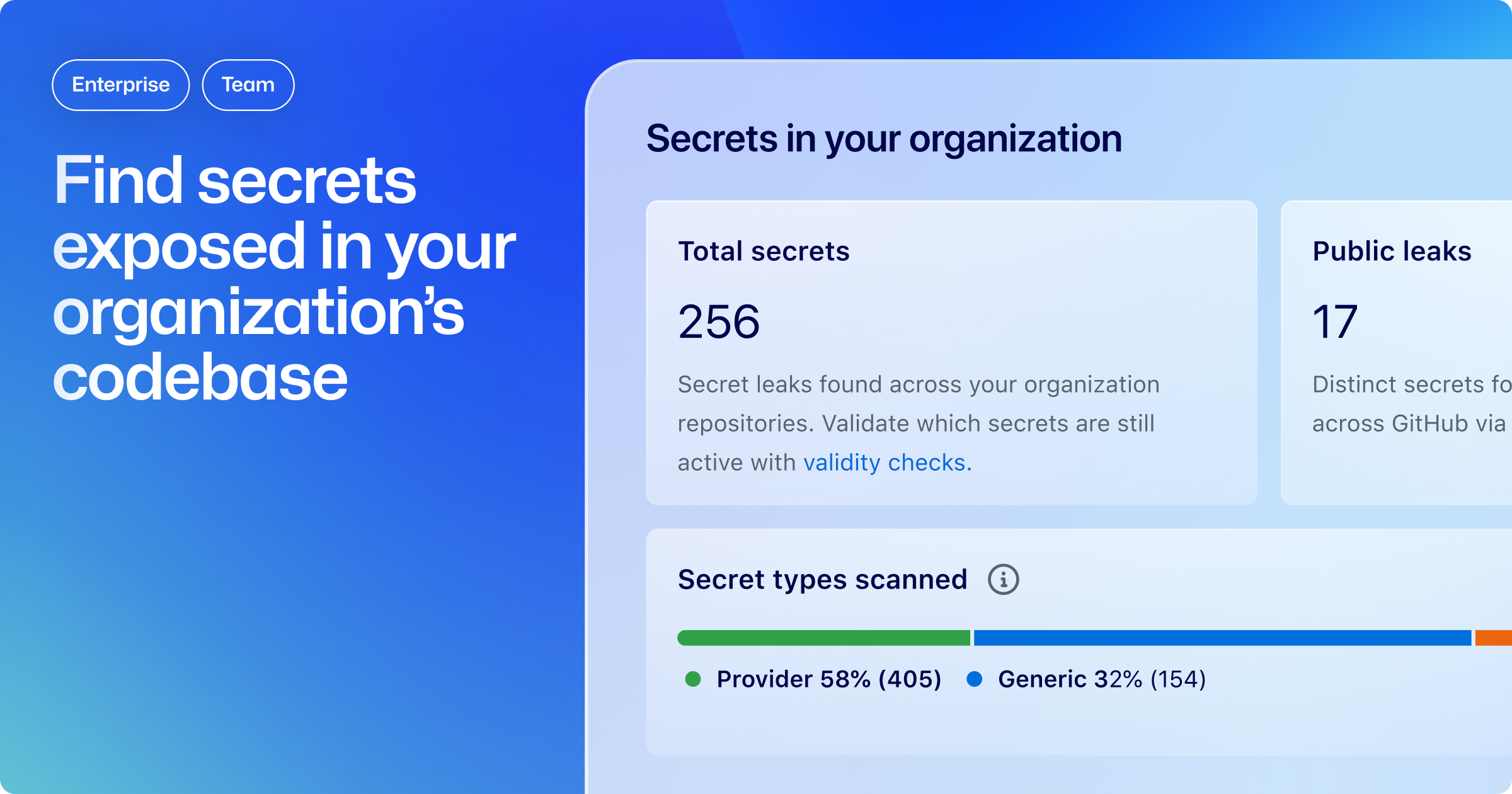Viewport: 1512px width, 794px height.
Task: Click the Public leaks card title
Action: point(1392,251)
